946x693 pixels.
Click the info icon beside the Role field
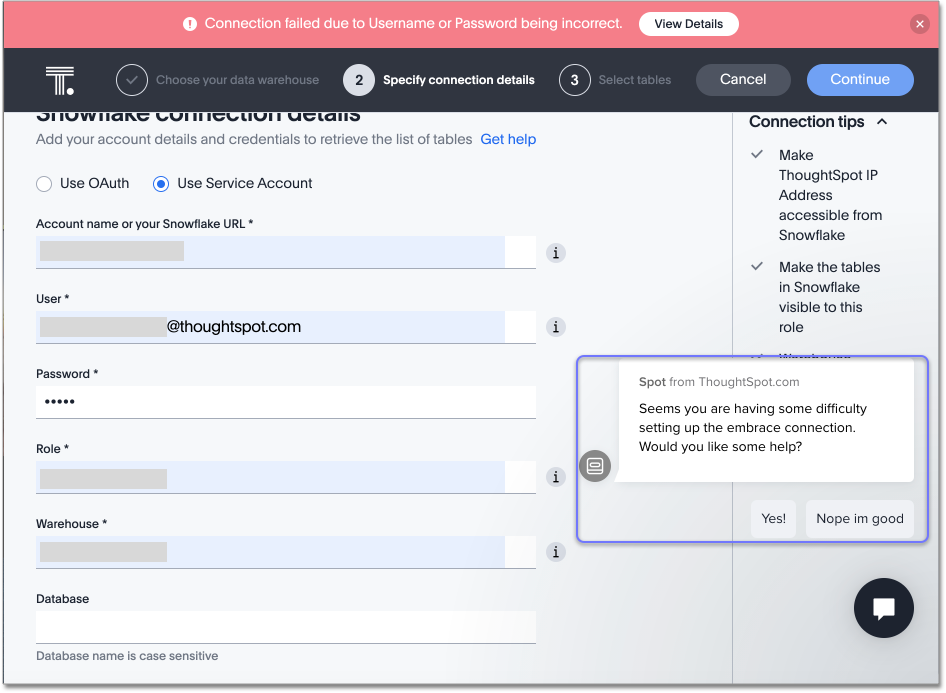556,477
